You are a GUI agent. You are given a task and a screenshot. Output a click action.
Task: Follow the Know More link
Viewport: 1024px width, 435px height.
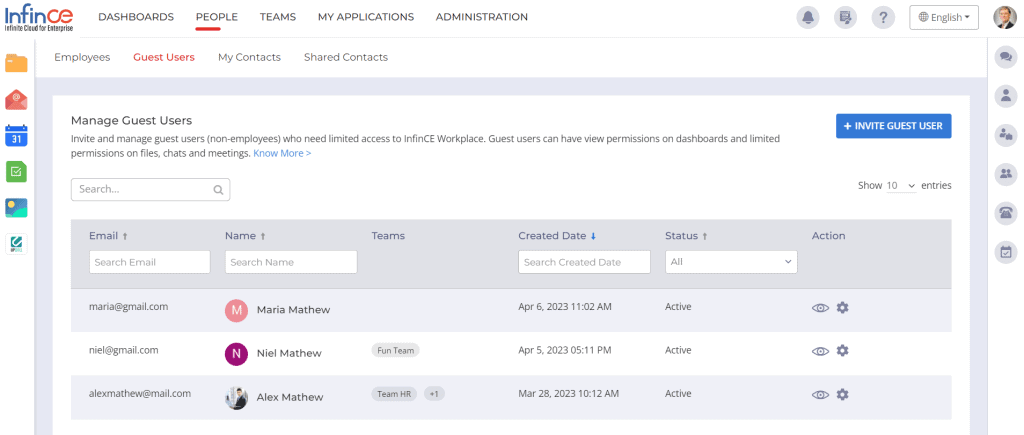(282, 153)
